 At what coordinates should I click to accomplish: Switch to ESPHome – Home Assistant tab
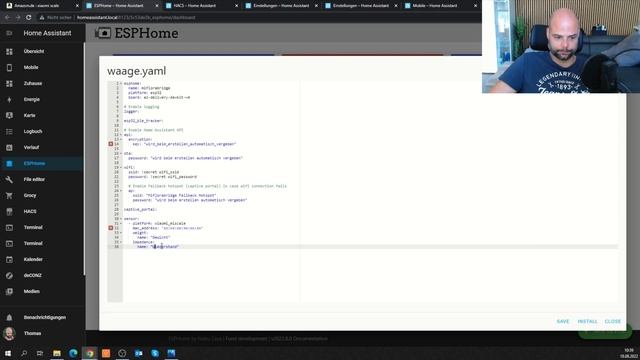pos(121,6)
